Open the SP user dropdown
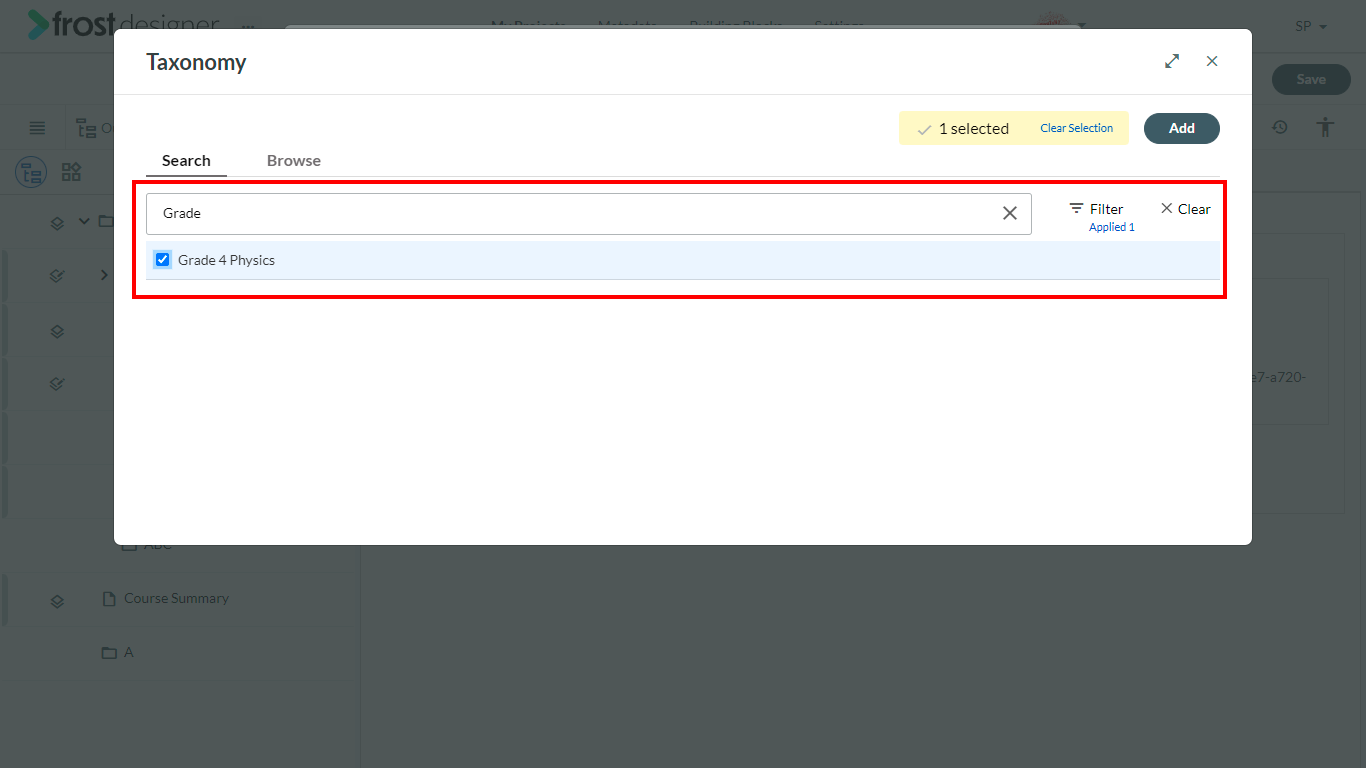Image resolution: width=1366 pixels, height=768 pixels. [1311, 26]
